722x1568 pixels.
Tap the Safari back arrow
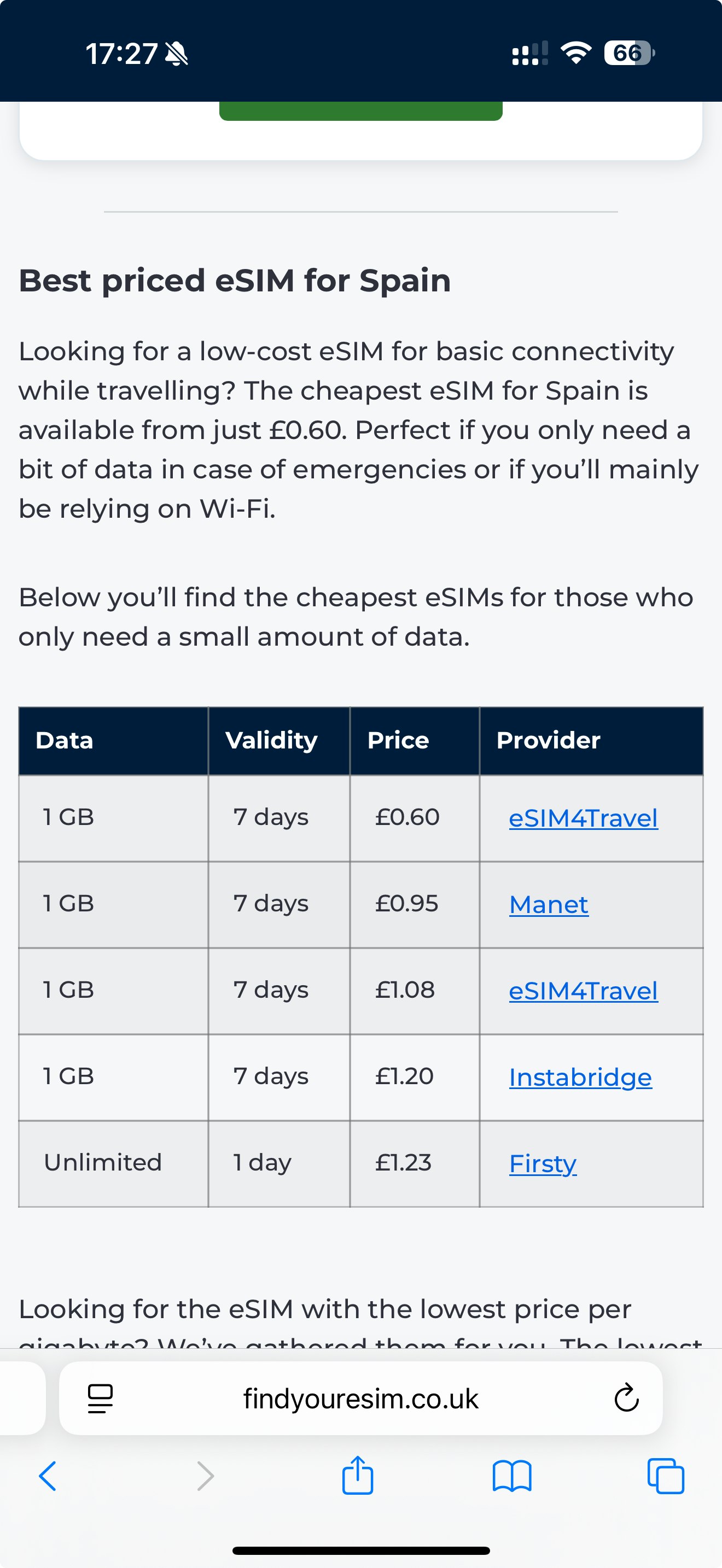coord(48,1476)
